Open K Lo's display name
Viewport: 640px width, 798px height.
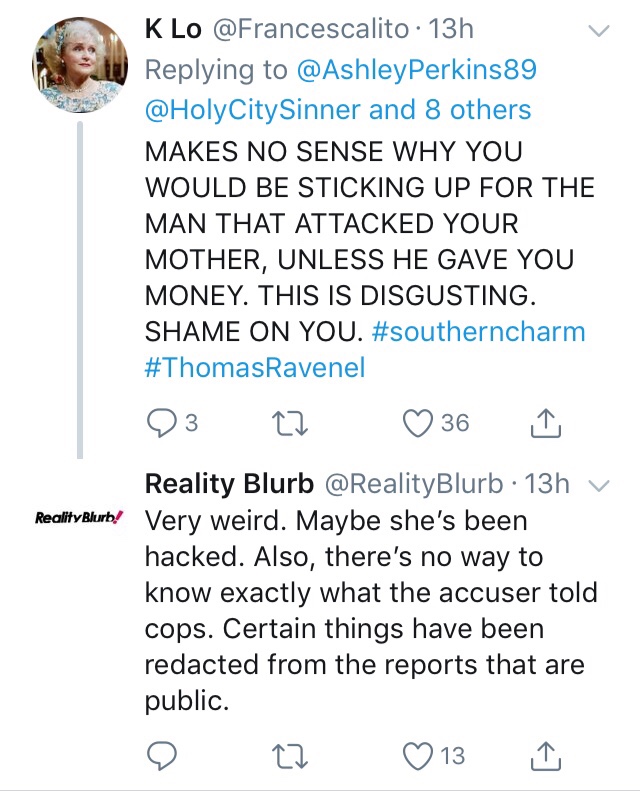(x=173, y=30)
